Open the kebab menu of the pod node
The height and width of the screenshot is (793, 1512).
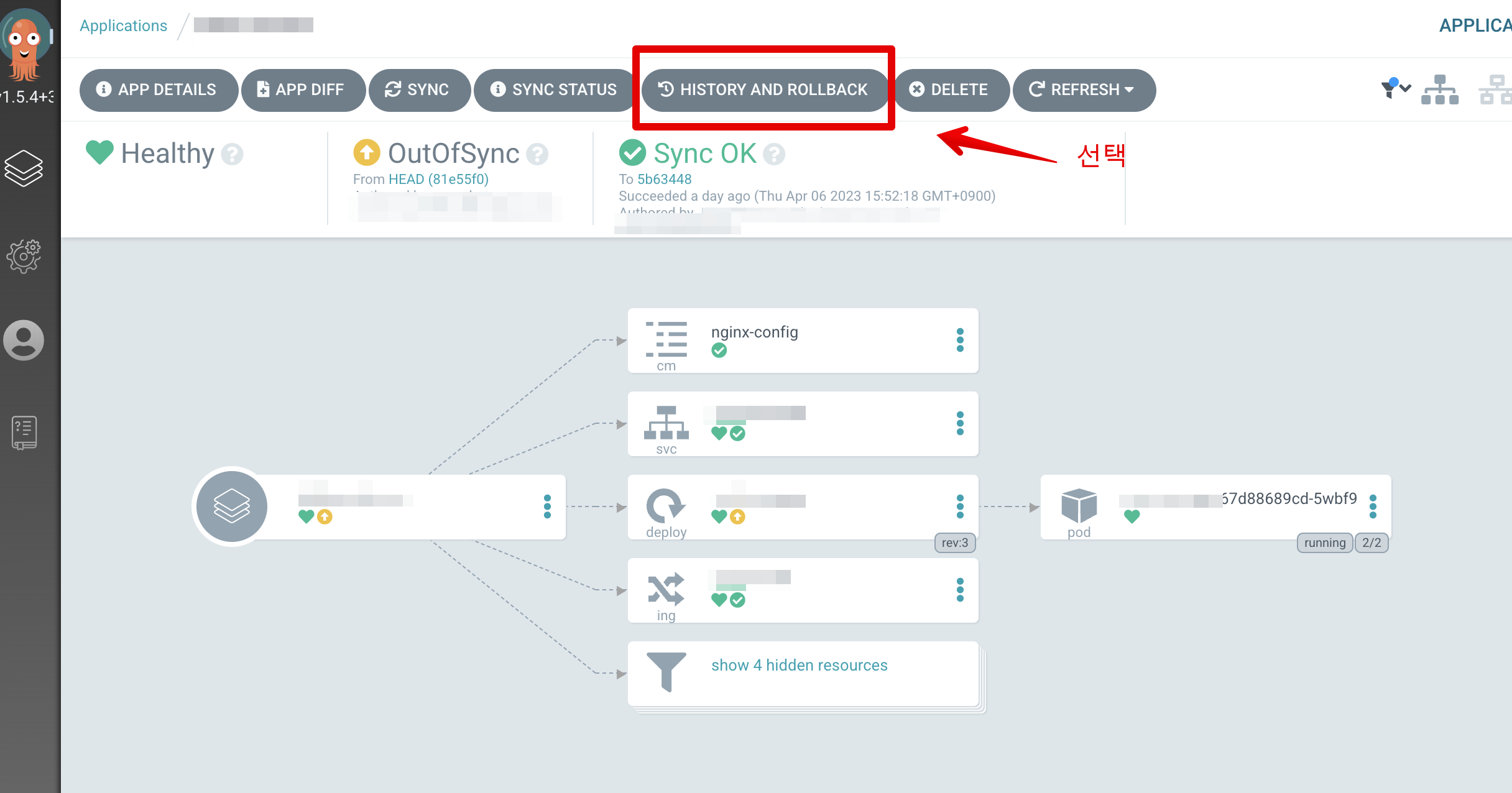tap(1373, 507)
